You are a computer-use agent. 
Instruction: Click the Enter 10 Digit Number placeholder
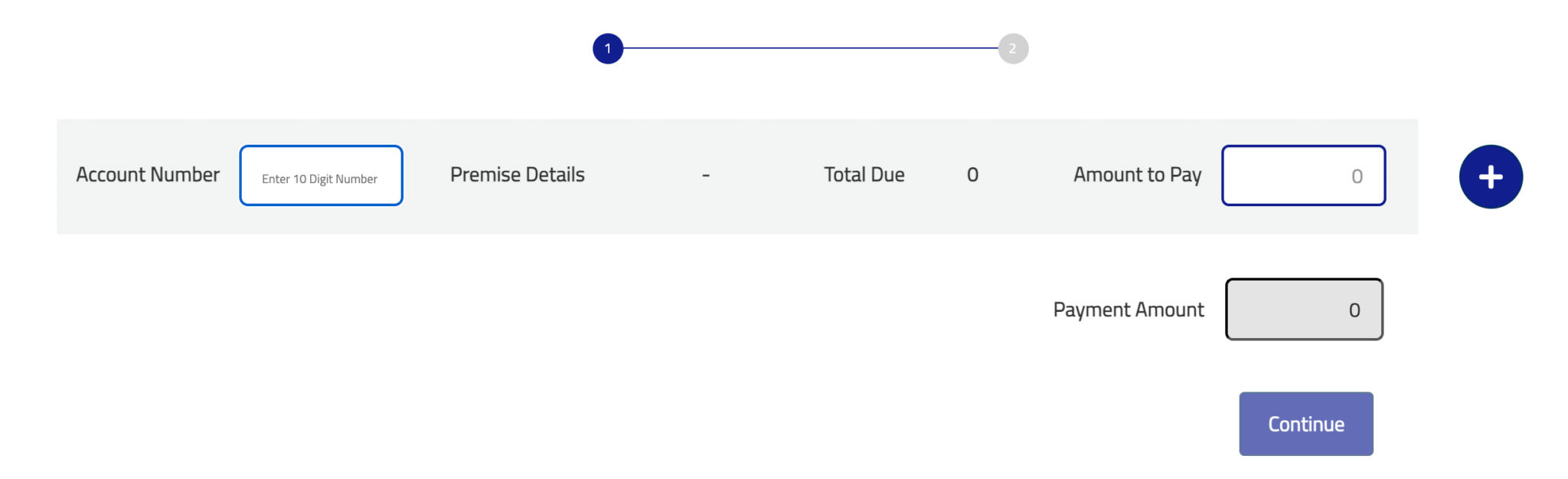319,179
